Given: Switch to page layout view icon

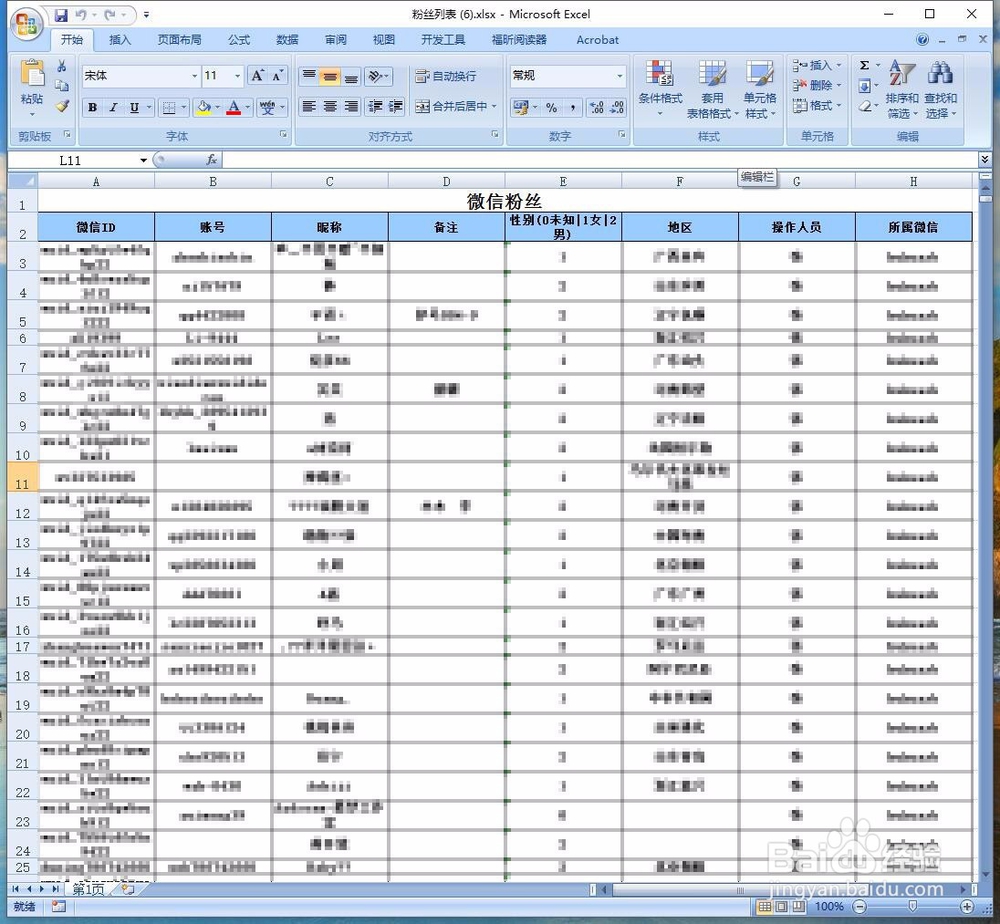Looking at the screenshot, I should coord(782,906).
